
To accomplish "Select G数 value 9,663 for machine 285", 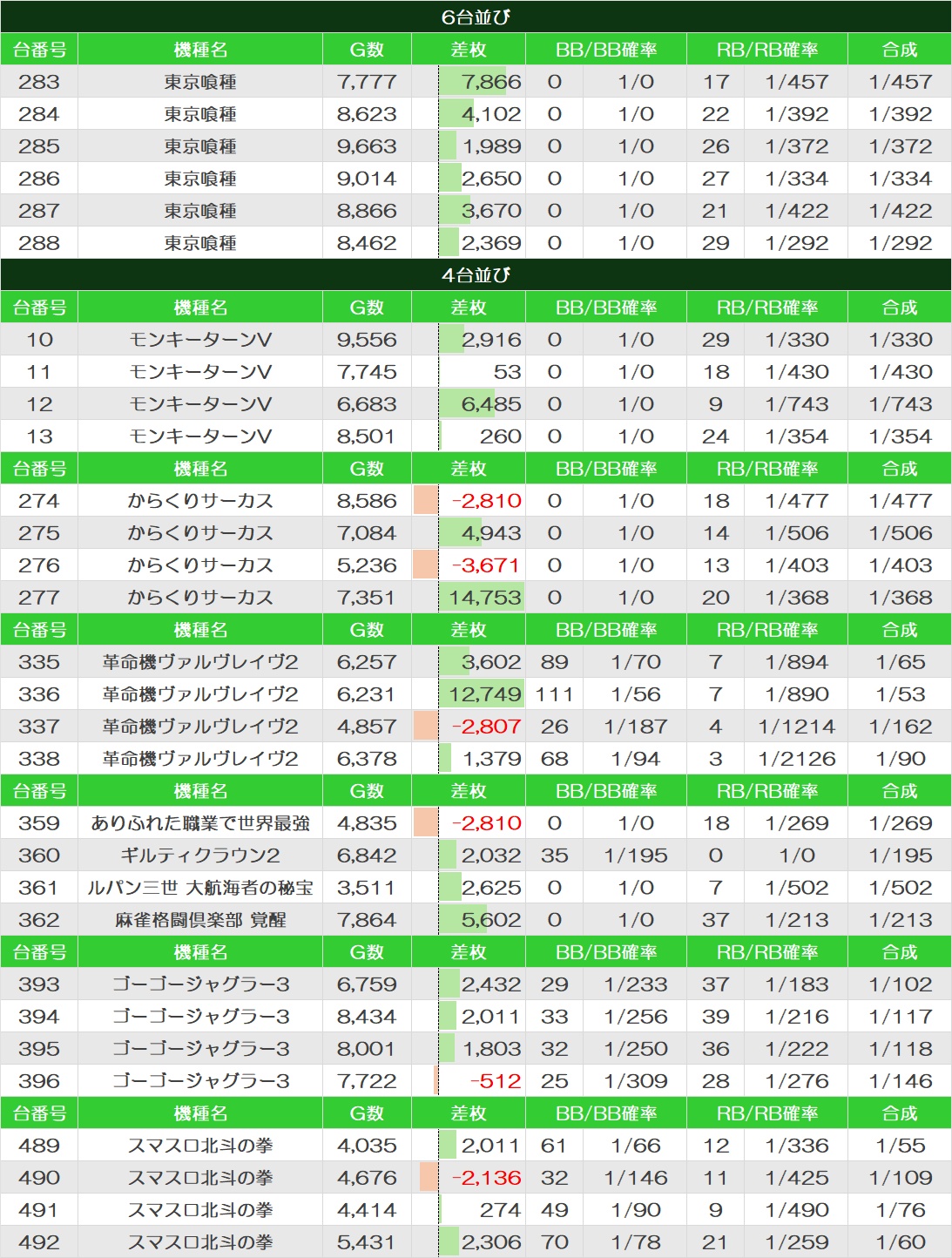I will coord(367,146).
